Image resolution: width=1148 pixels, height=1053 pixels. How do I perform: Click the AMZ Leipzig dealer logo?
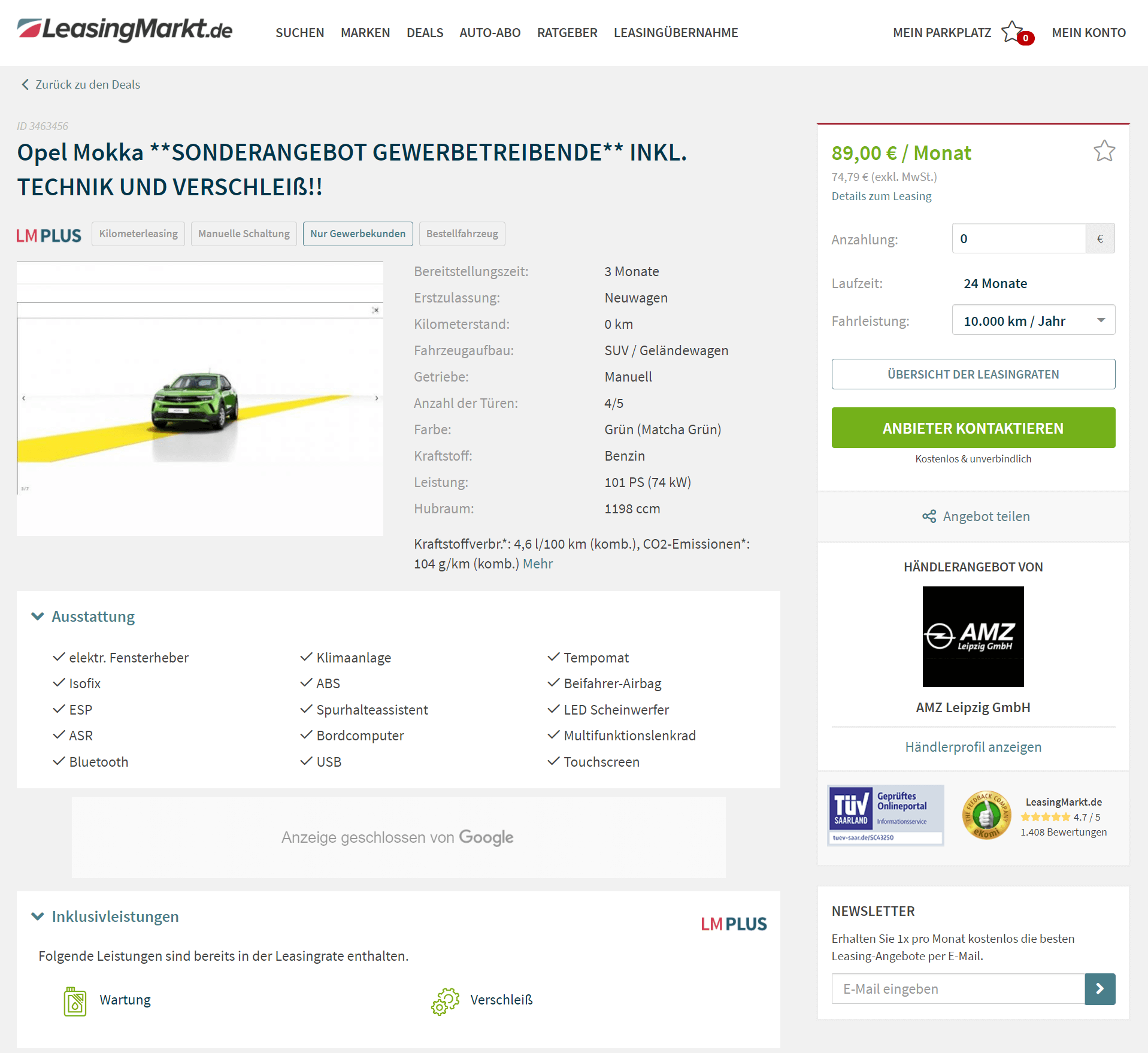pyautogui.click(x=973, y=637)
